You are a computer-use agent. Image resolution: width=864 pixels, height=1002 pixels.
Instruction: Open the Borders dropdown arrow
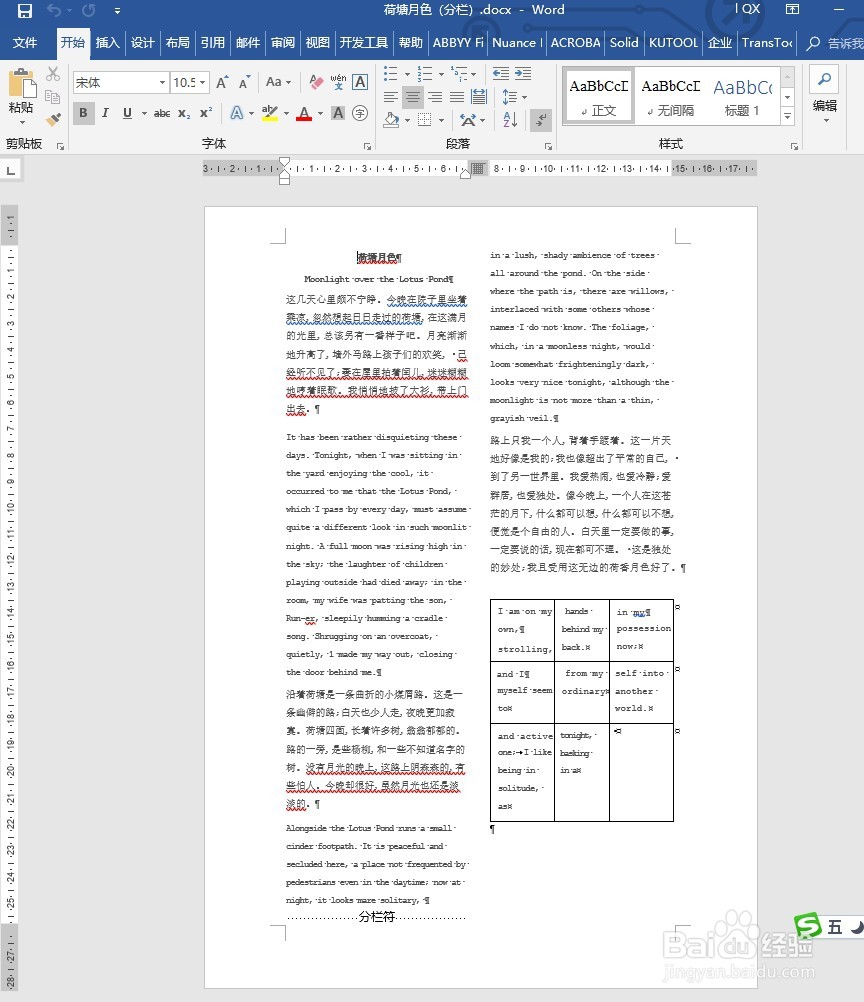tap(441, 120)
